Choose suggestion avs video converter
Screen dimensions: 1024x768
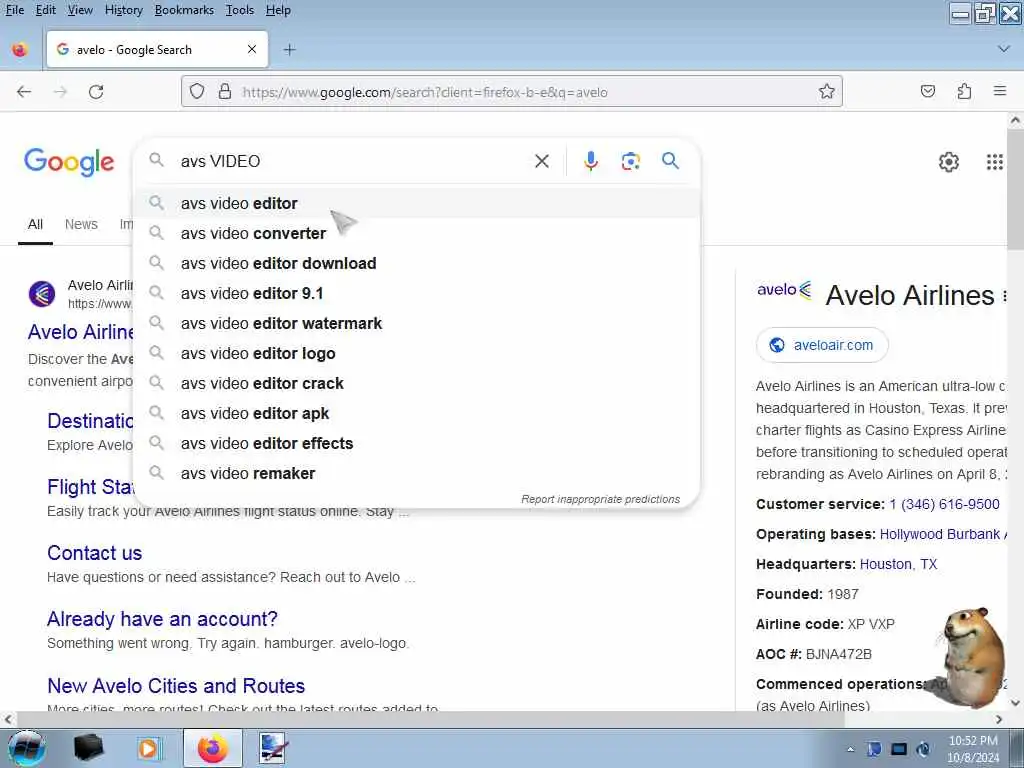point(417,233)
